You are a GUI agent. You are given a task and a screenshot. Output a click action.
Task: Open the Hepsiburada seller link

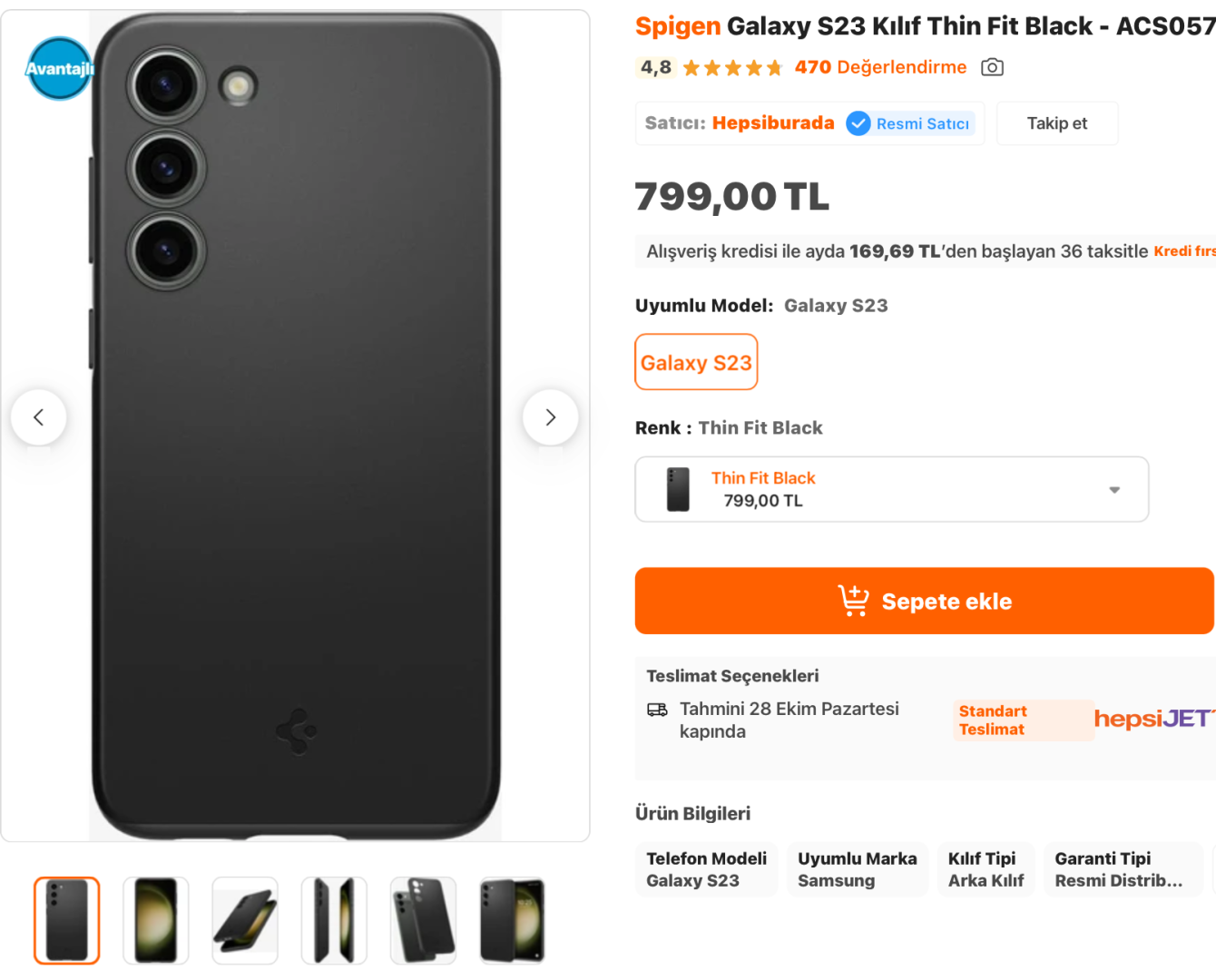pos(773,123)
